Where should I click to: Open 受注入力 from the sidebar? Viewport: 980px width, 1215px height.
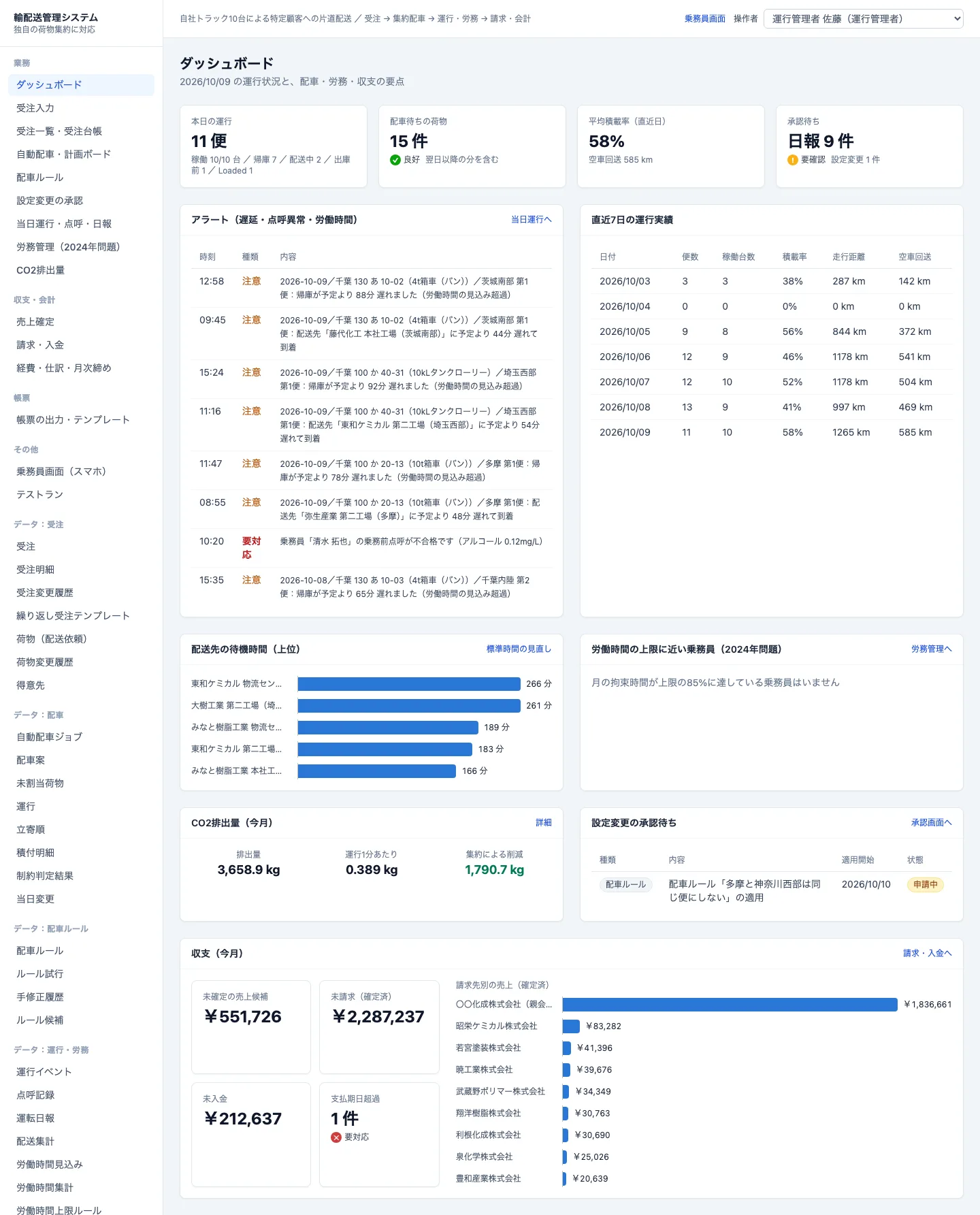point(81,108)
